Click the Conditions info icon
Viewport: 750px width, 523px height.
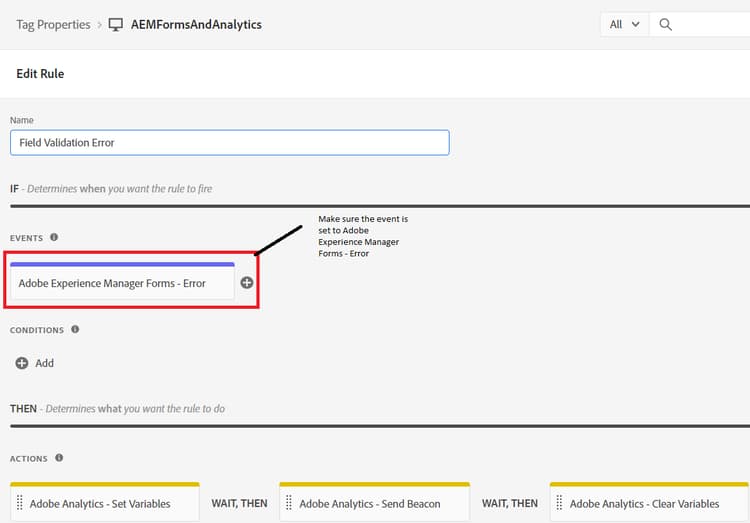[75, 329]
